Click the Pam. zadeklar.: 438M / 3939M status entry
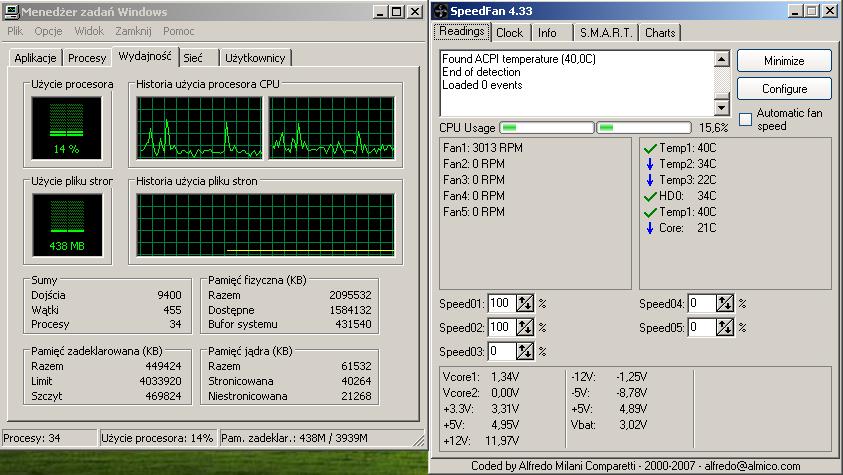Screen dimensions: 843x475 (x=322, y=438)
